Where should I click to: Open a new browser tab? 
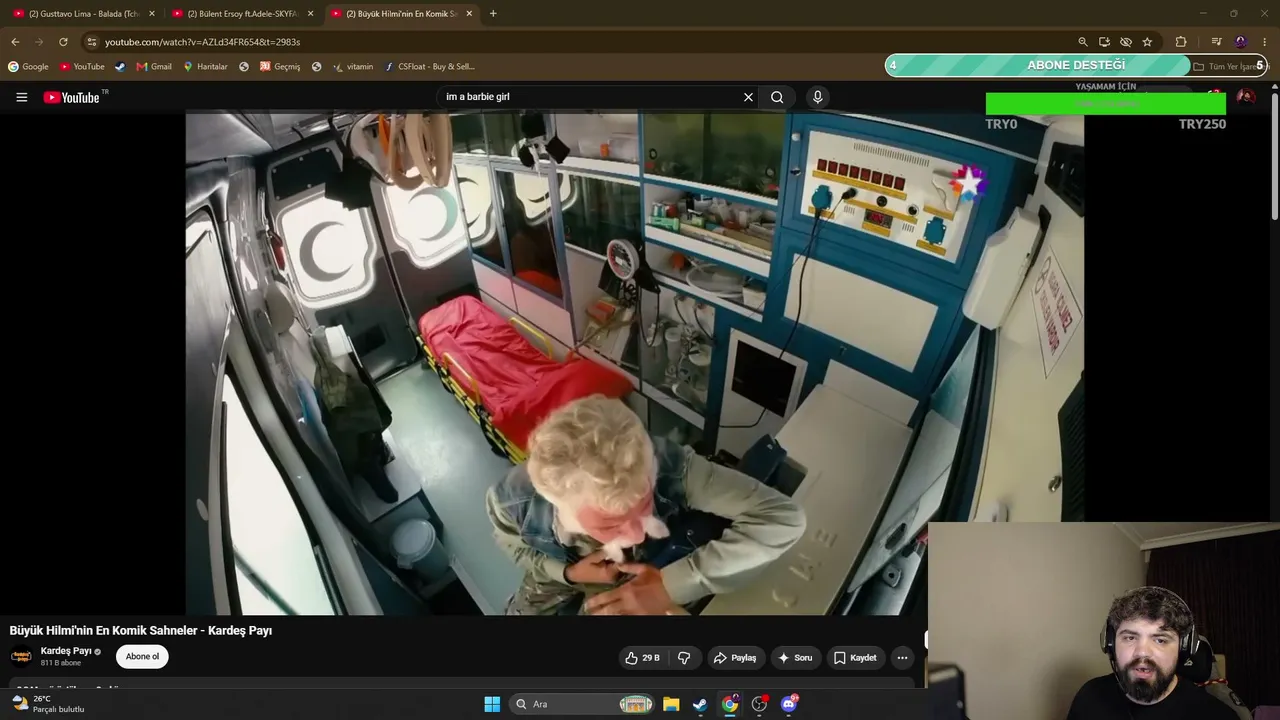coord(493,14)
